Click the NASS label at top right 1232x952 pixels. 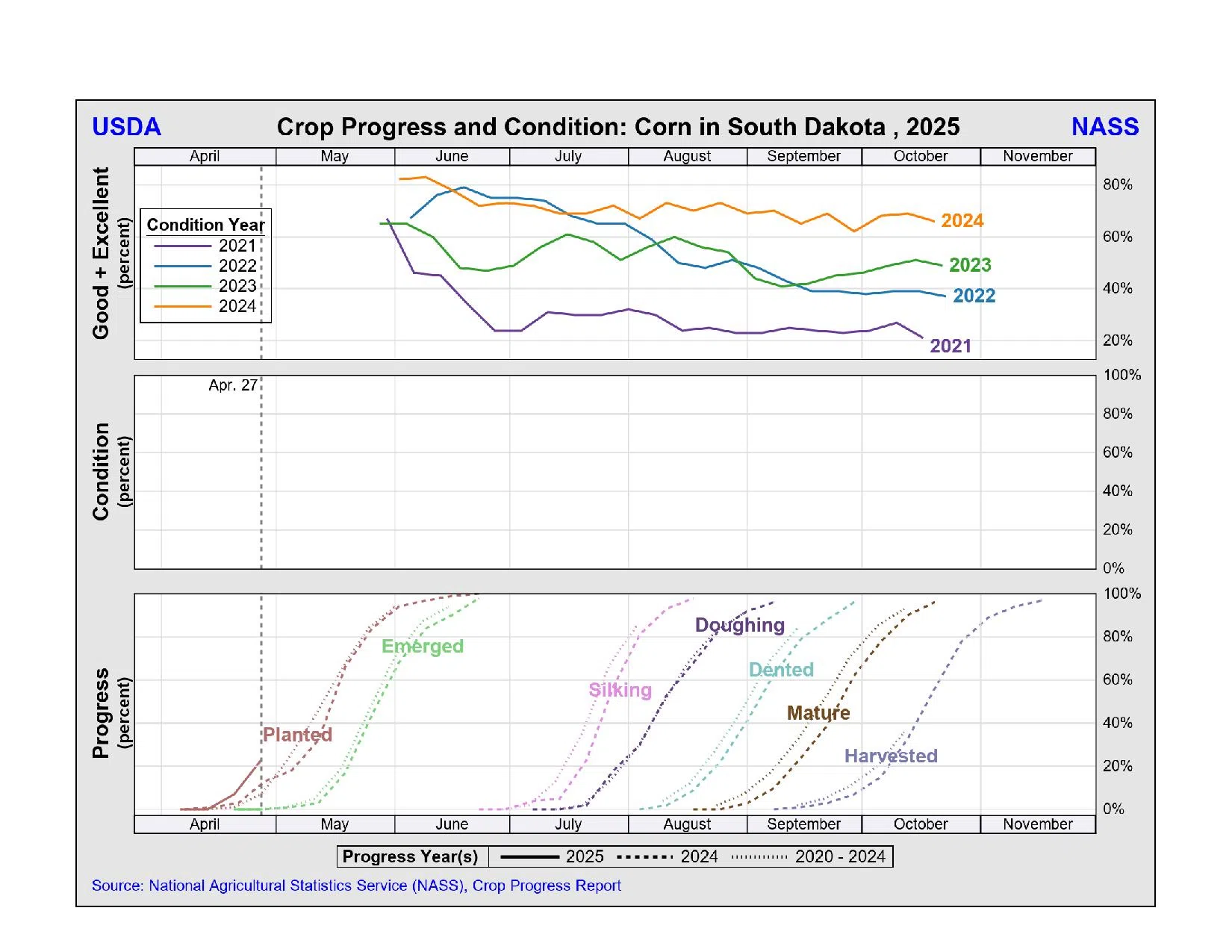click(x=1104, y=127)
